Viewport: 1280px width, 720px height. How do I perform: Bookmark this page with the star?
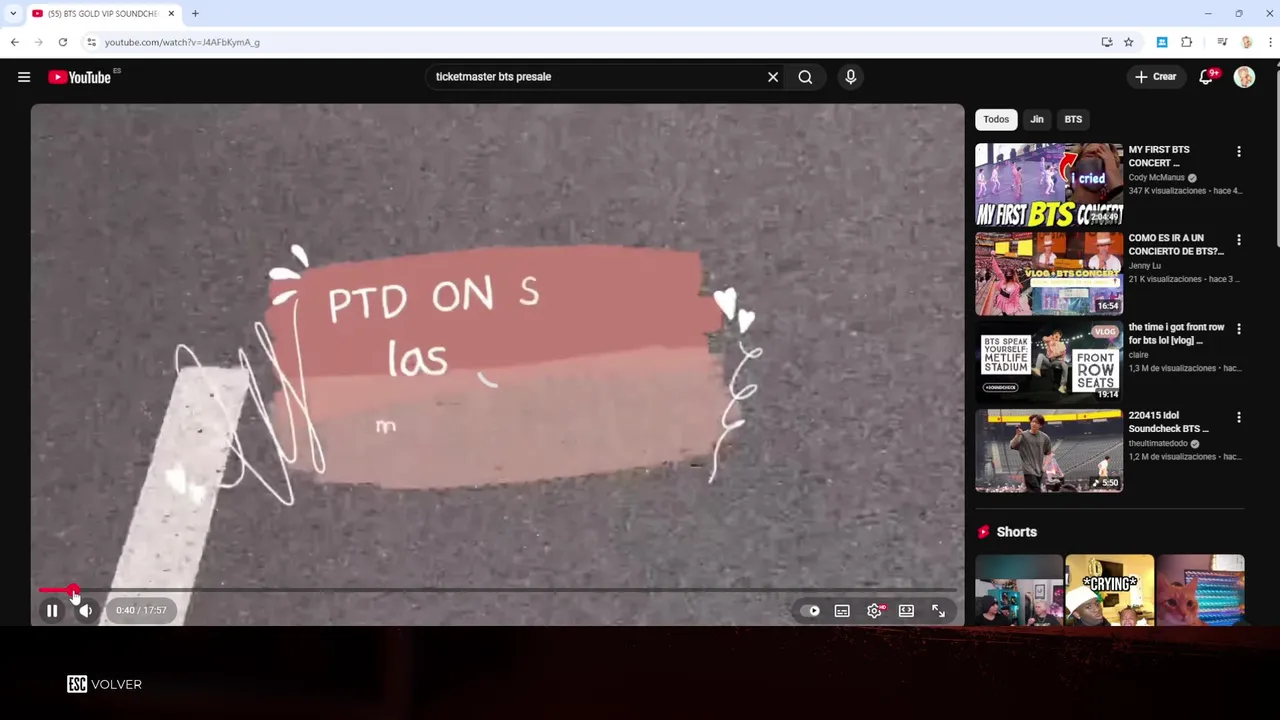pos(1129,42)
